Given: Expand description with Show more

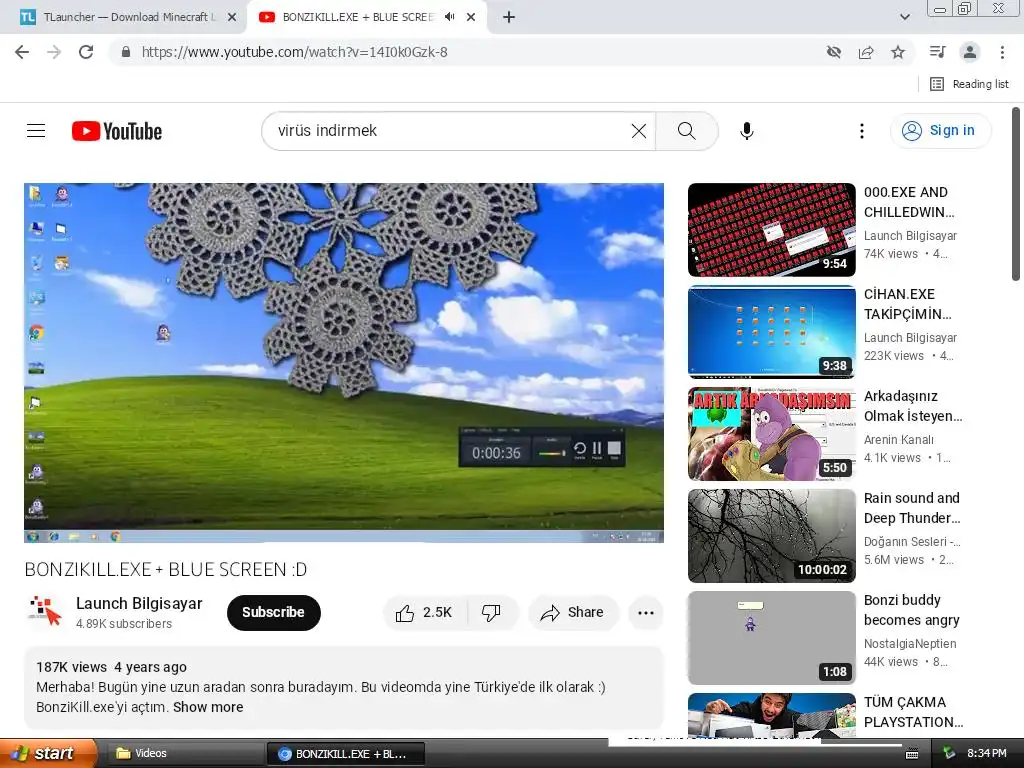Looking at the screenshot, I should coord(208,707).
